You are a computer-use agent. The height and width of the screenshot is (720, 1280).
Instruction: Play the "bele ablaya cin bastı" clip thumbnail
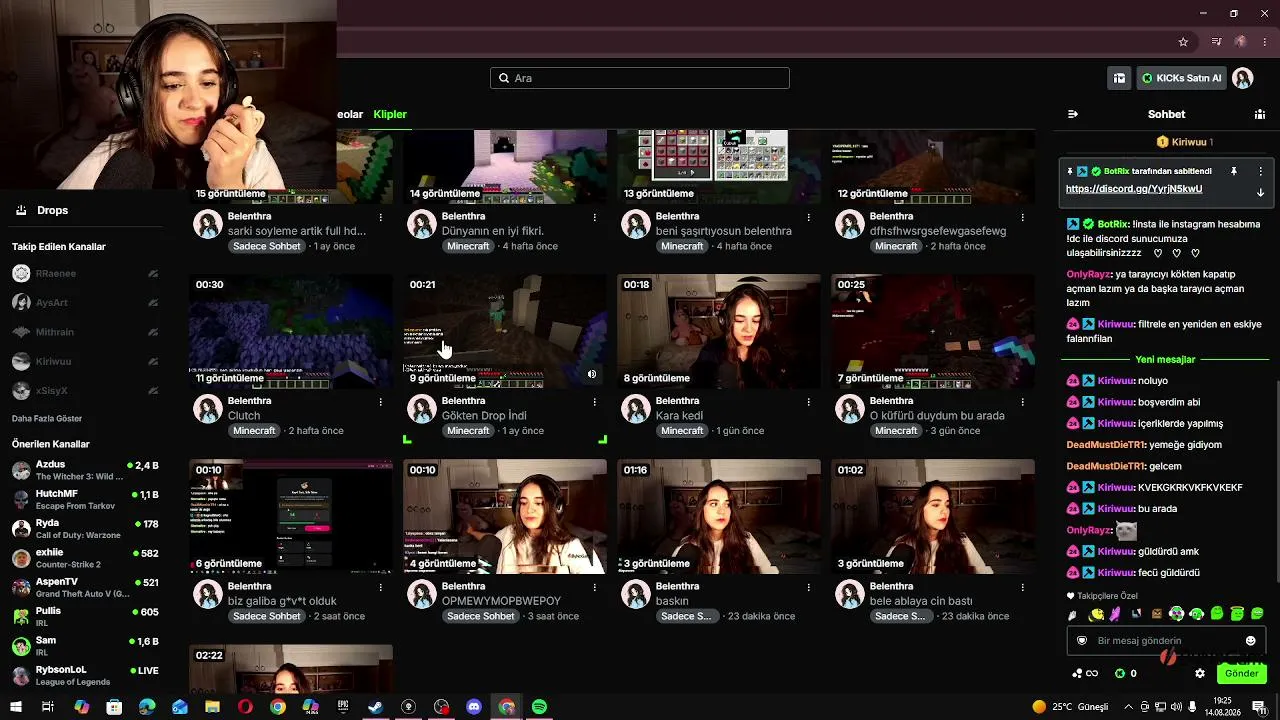933,516
